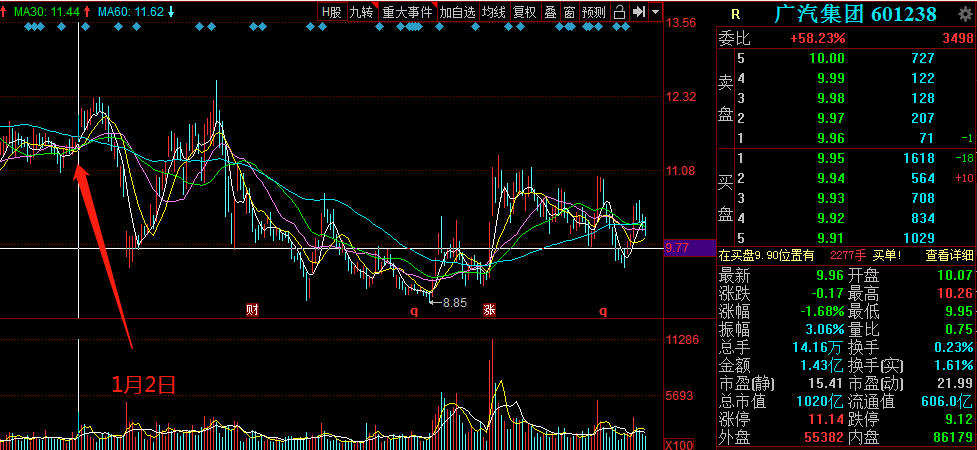Select the 九转 indicator button
The height and width of the screenshot is (450, 977).
(x=362, y=11)
